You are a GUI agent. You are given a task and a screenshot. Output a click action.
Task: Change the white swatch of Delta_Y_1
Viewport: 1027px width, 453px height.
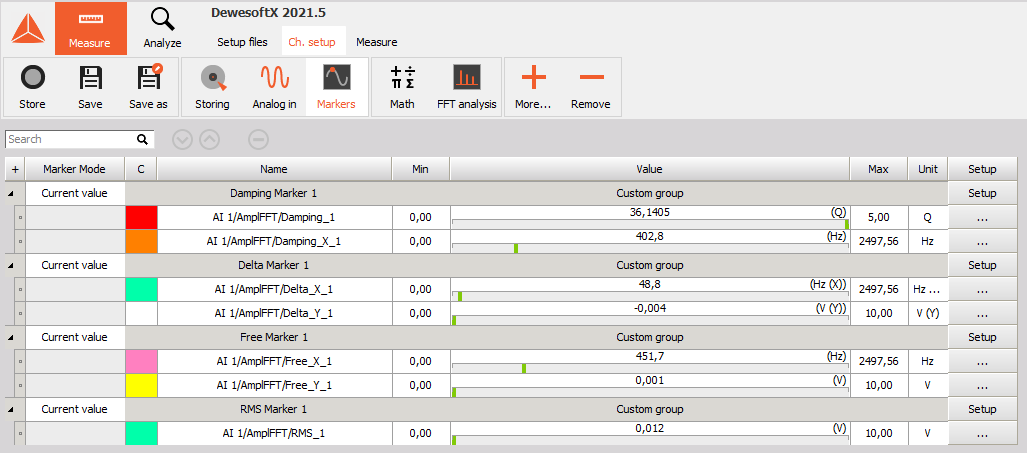coord(141,314)
